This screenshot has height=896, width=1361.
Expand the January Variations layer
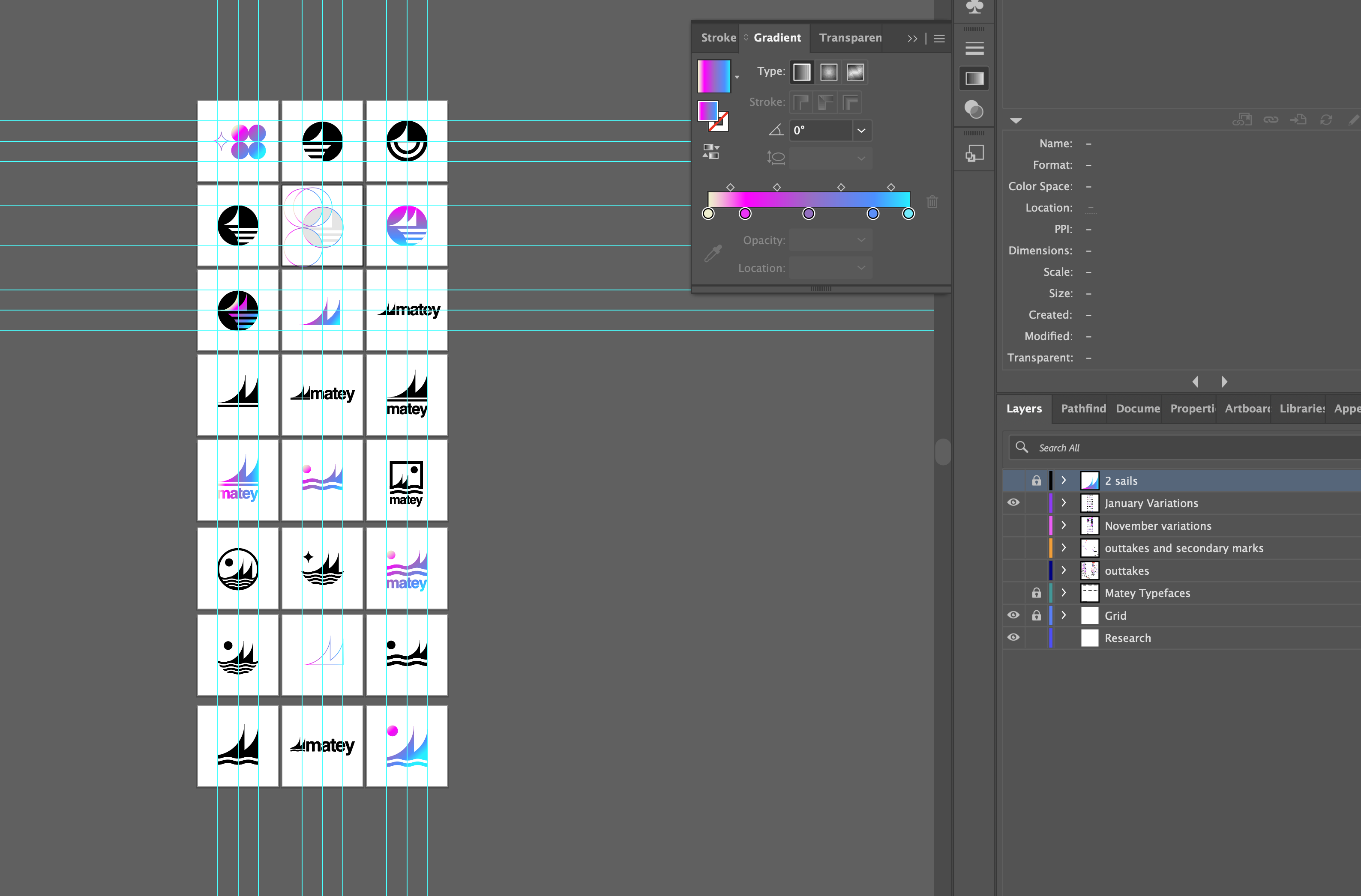1063,503
